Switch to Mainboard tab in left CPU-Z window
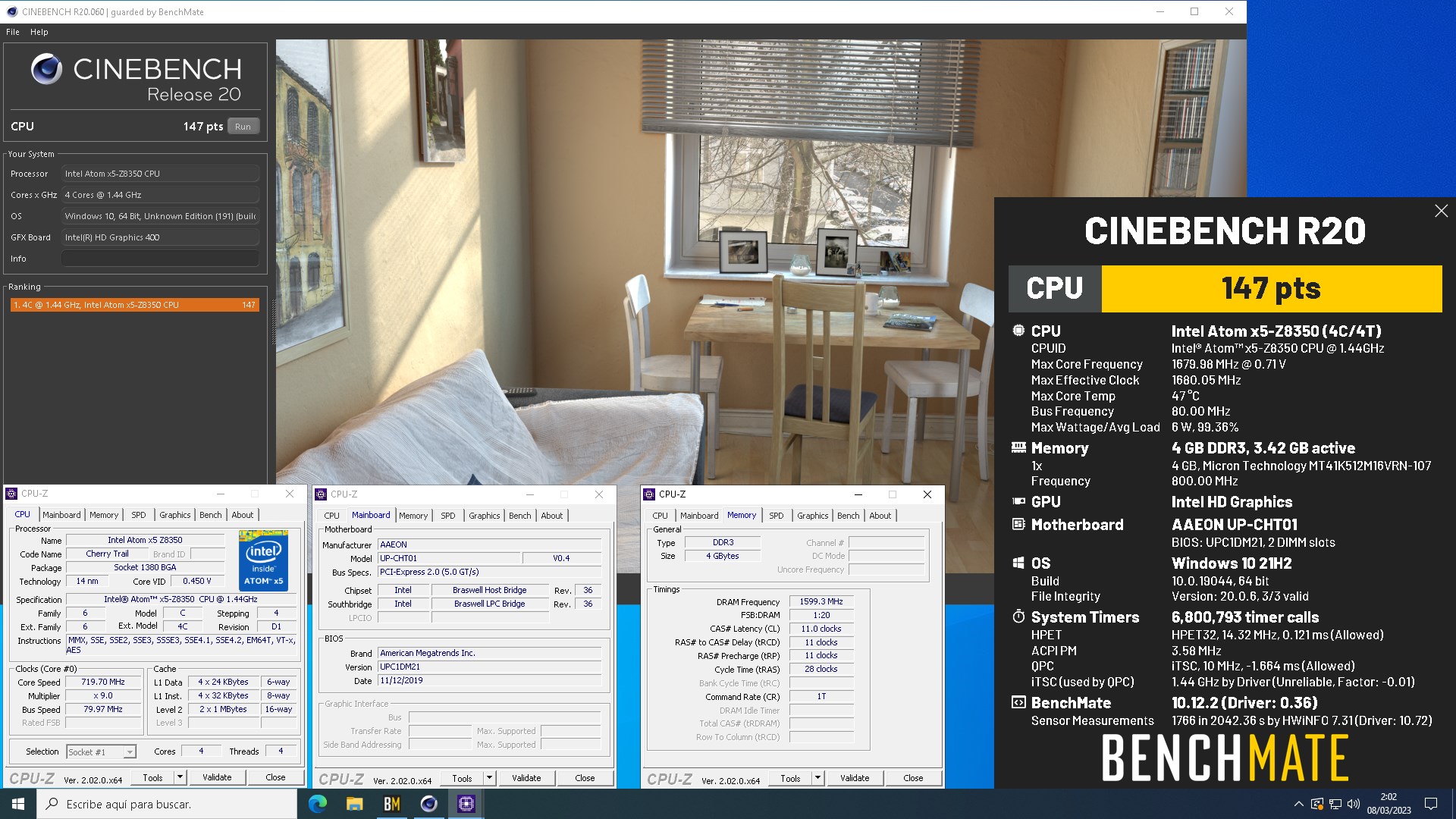Screen dimensions: 1456x819 61,515
